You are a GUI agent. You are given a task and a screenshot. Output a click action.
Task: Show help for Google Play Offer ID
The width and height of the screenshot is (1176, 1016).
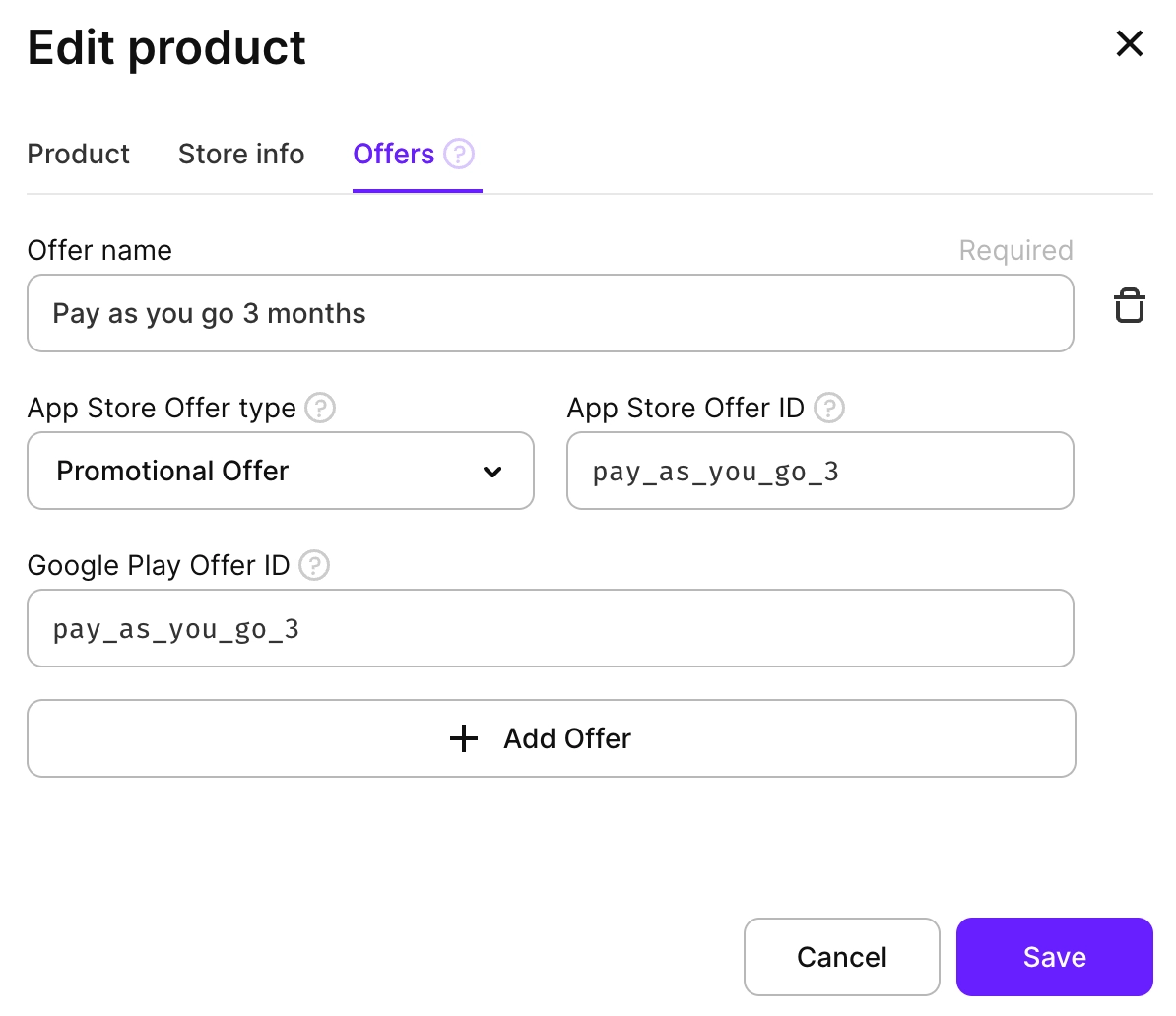click(x=314, y=565)
